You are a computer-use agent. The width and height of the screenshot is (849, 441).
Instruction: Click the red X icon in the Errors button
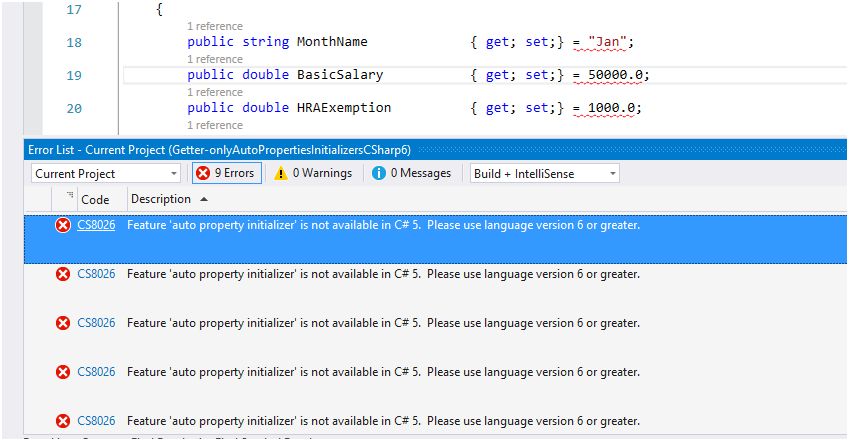203,173
